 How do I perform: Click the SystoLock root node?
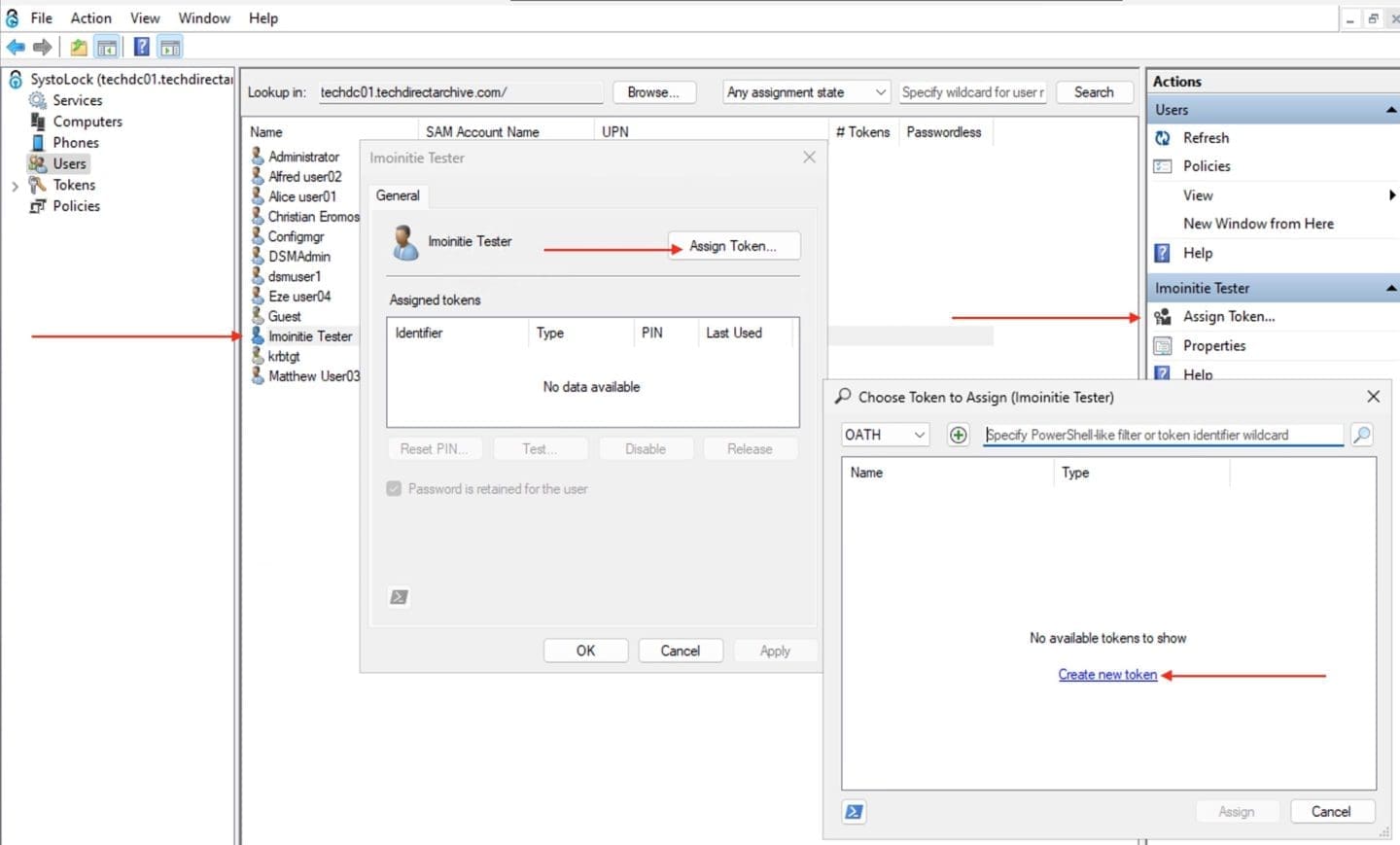point(130,79)
